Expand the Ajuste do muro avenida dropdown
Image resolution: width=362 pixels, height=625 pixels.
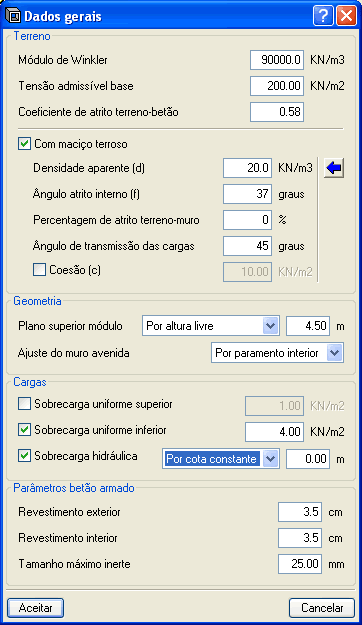(277, 353)
